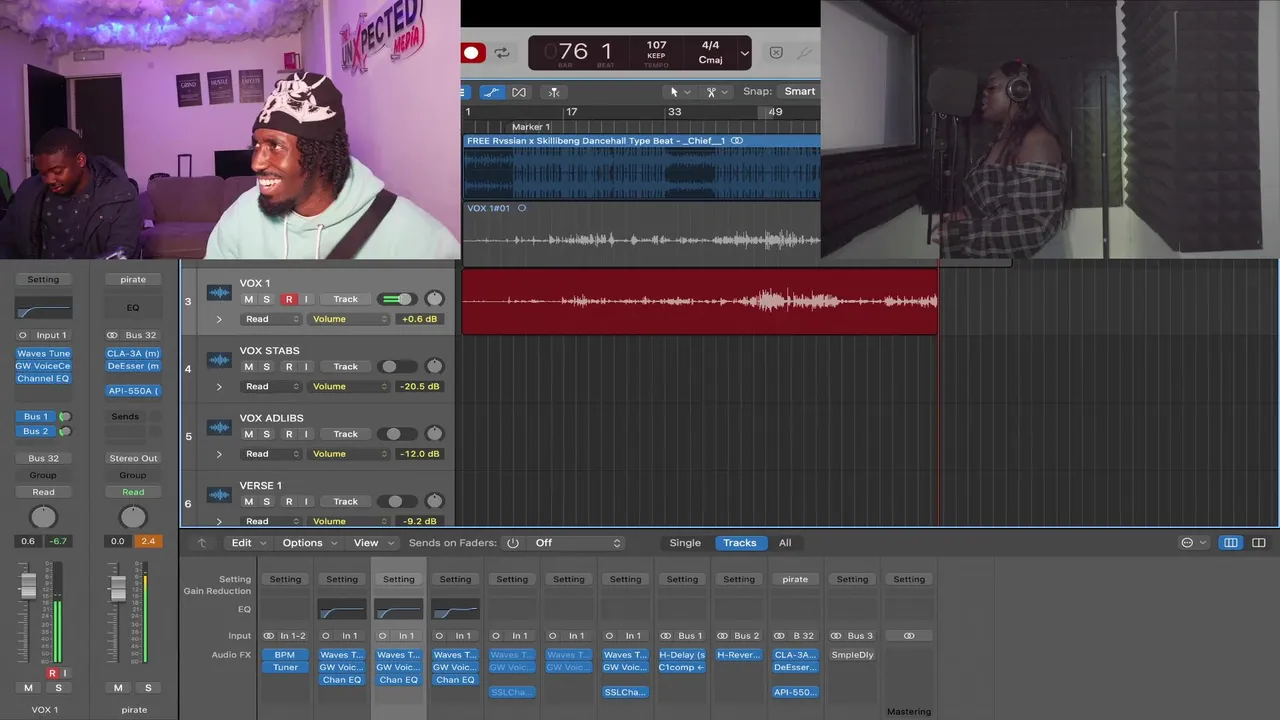Open the BPM plugin in mixer
Viewport: 1280px width, 720px height.
pyautogui.click(x=285, y=655)
